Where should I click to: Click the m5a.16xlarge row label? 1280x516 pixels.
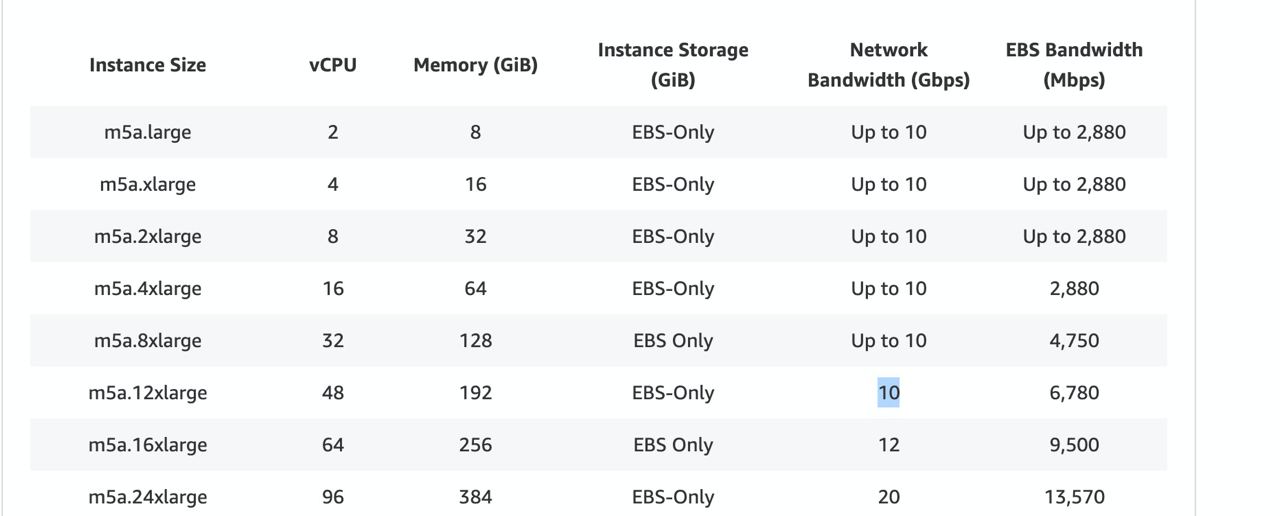[x=147, y=444]
